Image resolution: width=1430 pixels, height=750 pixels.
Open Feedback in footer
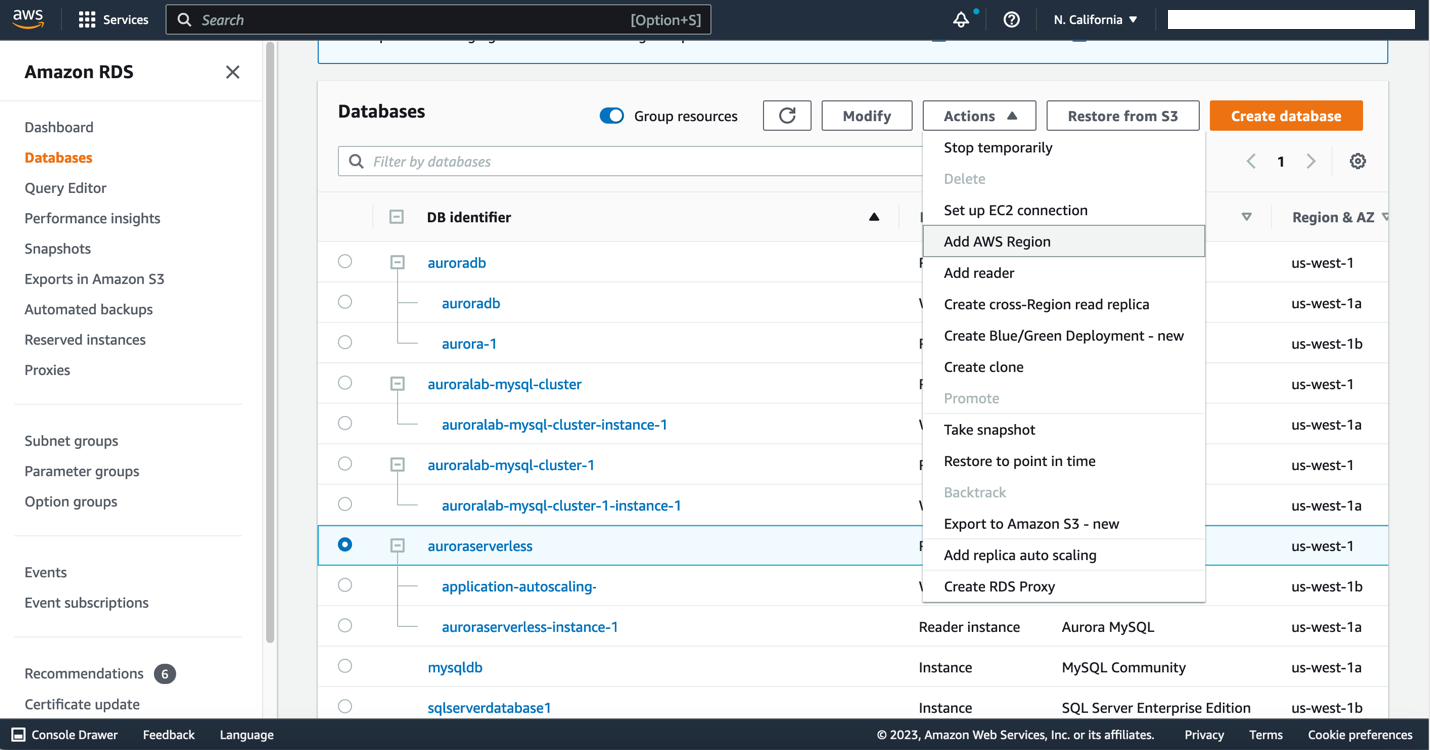pos(169,735)
